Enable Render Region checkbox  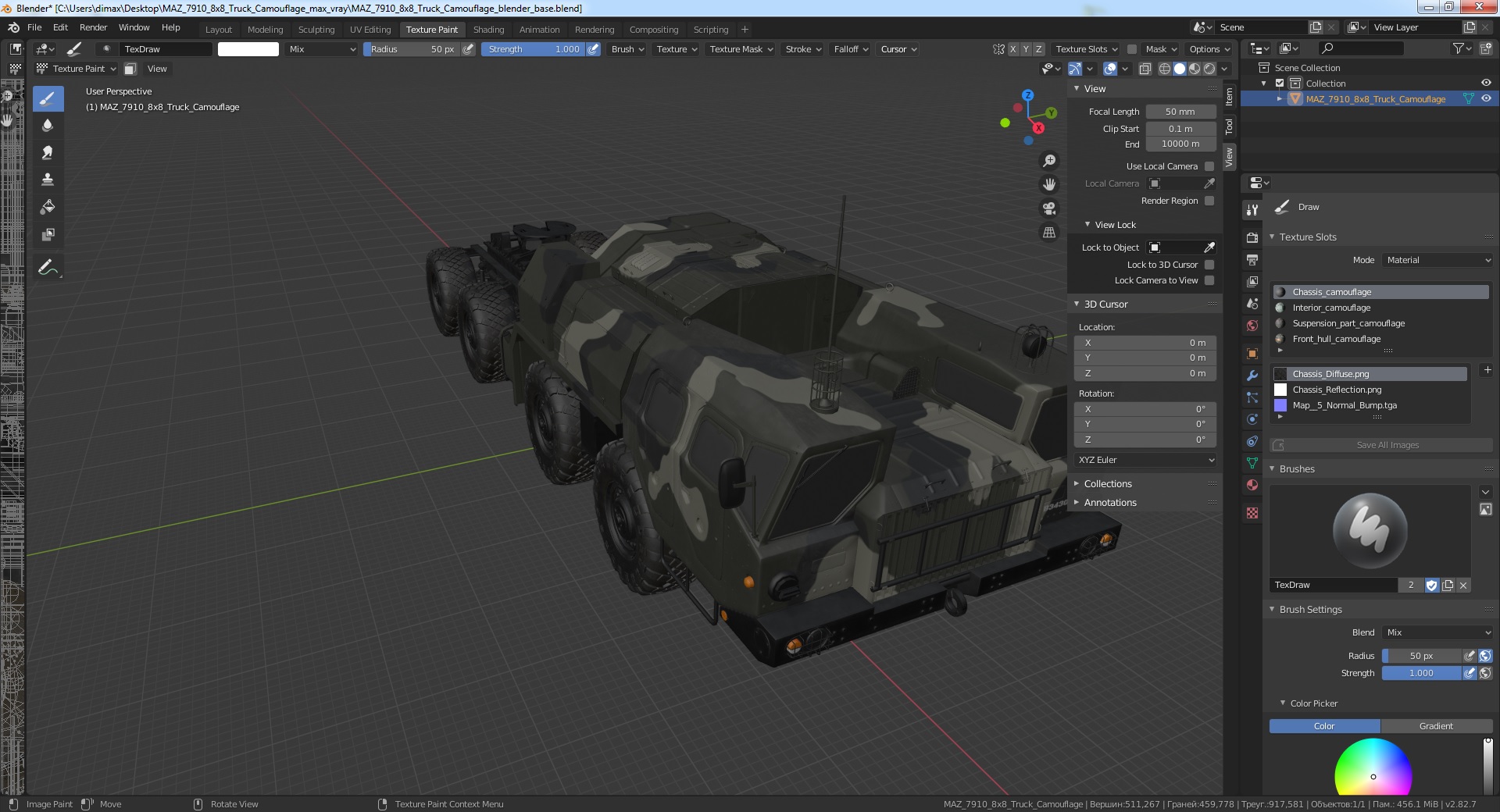tap(1209, 201)
